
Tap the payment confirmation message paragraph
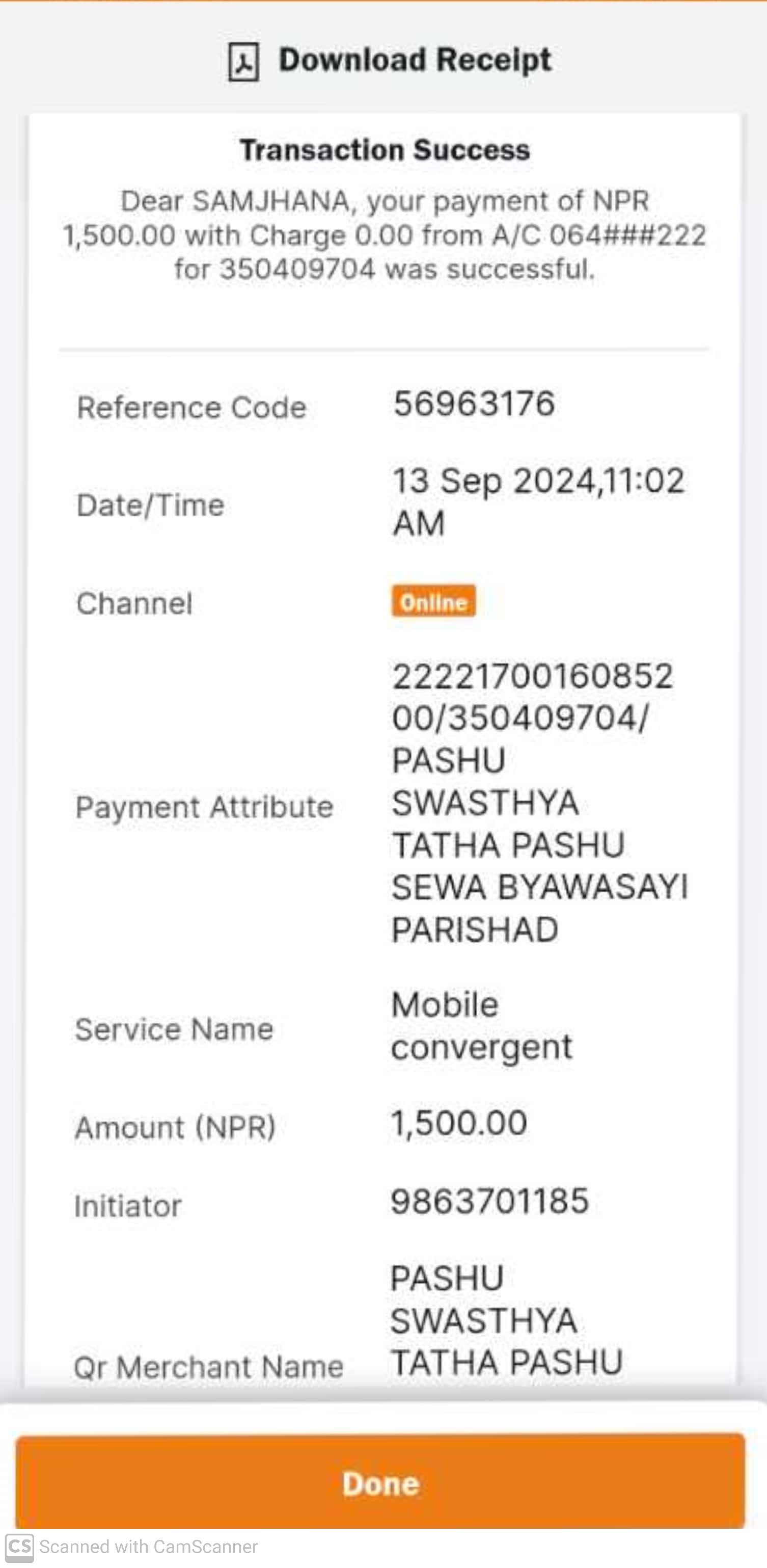coord(385,235)
